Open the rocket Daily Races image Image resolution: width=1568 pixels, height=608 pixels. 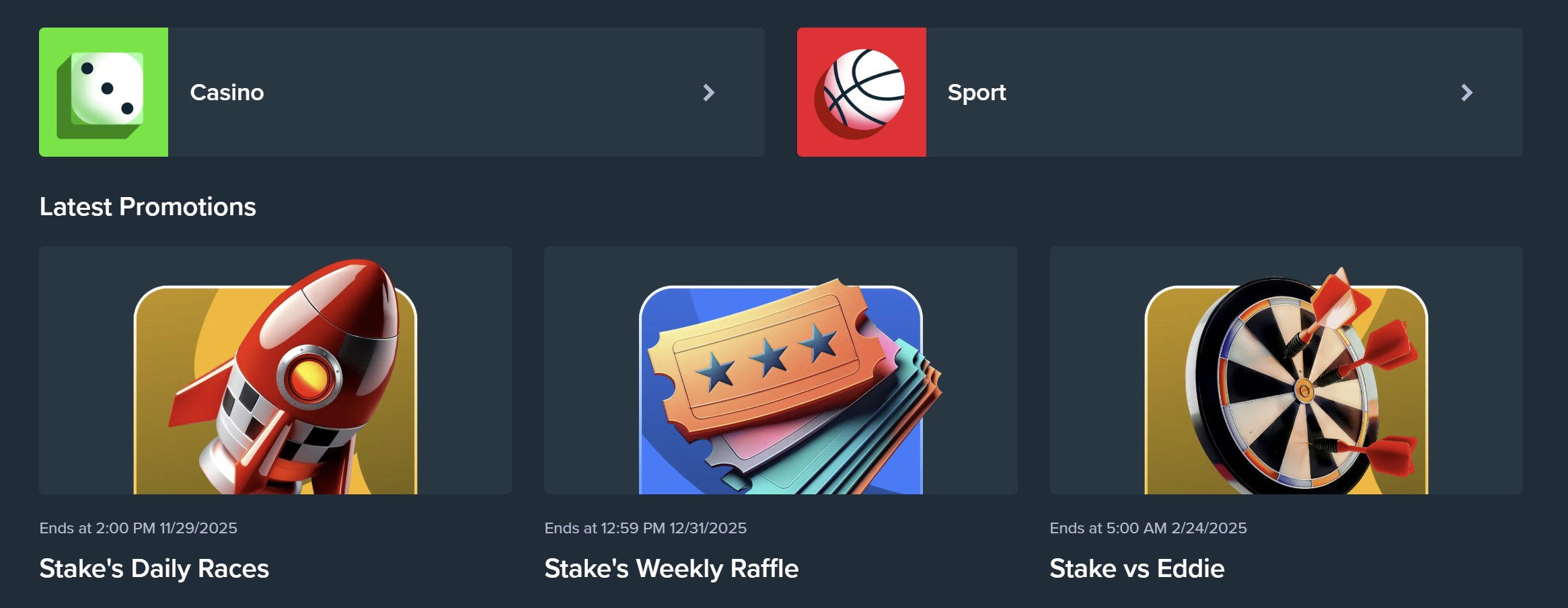click(275, 371)
